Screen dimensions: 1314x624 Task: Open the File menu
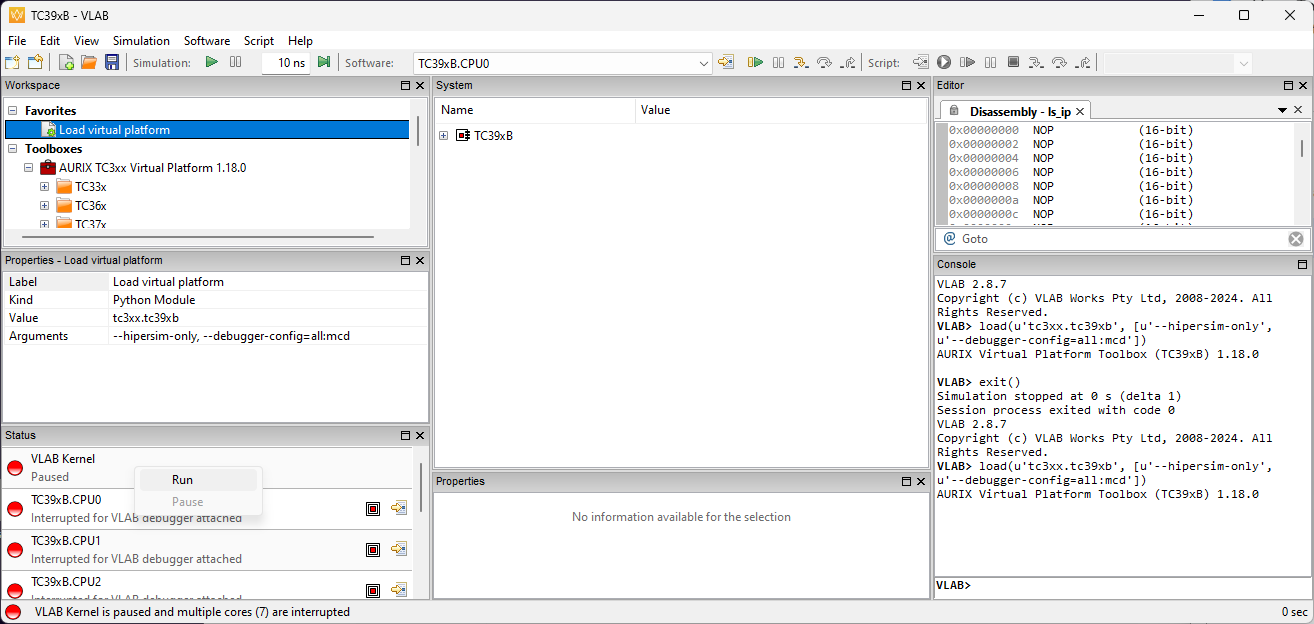click(x=17, y=41)
